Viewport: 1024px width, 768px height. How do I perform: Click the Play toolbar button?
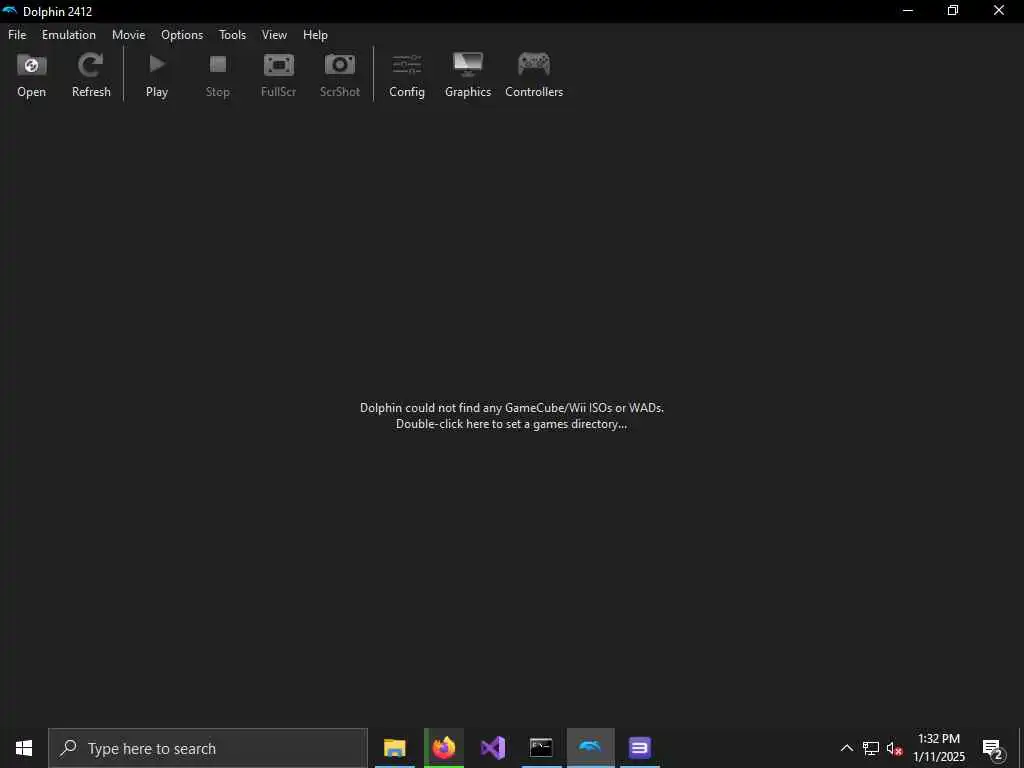(157, 74)
